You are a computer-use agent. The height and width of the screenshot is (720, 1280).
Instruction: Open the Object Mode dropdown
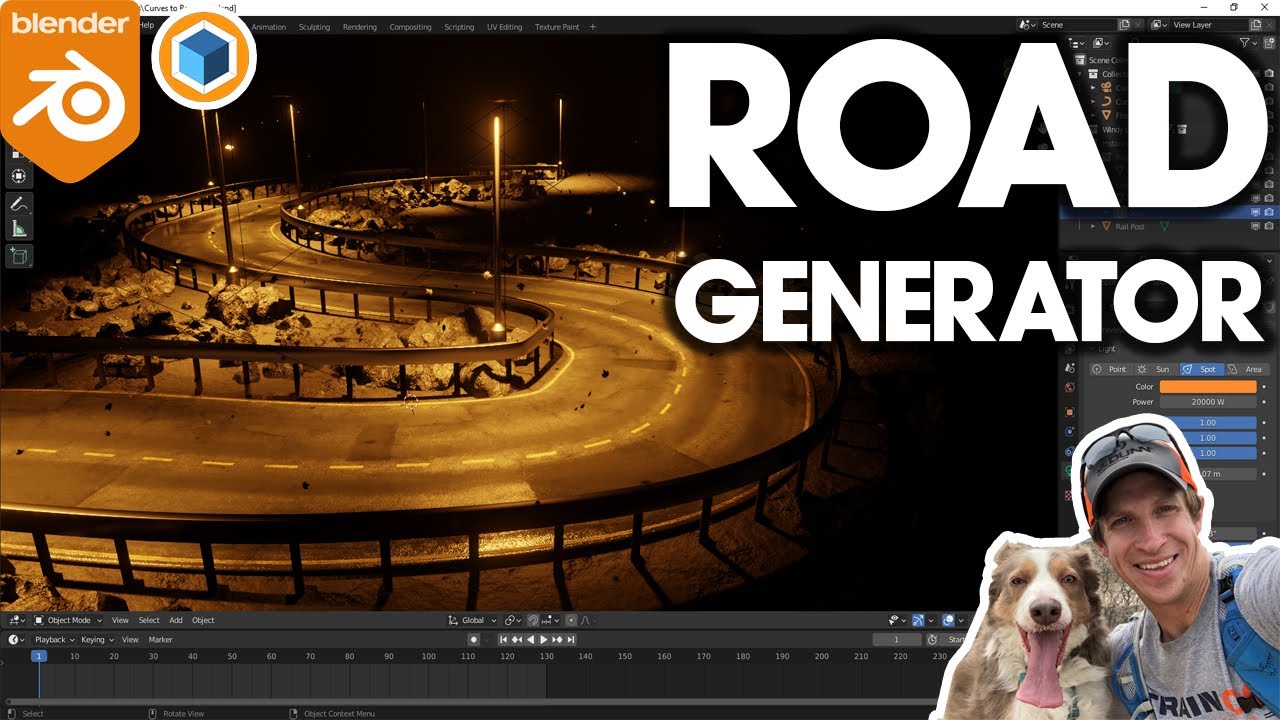pos(68,620)
